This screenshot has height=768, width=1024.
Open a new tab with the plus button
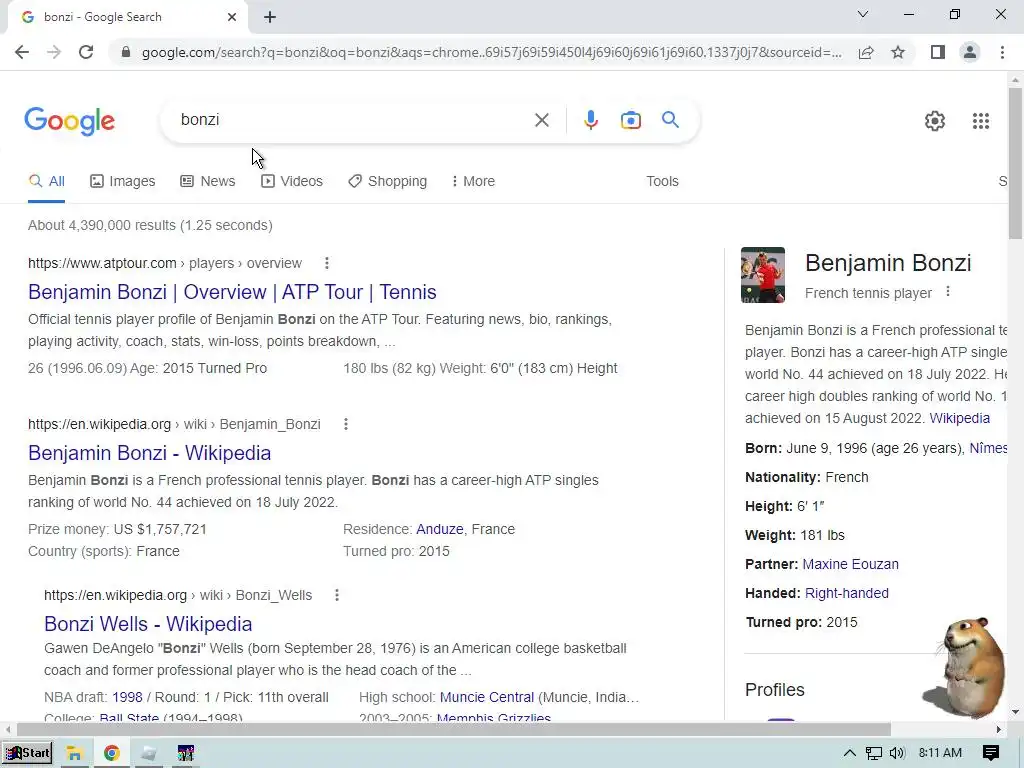(270, 18)
